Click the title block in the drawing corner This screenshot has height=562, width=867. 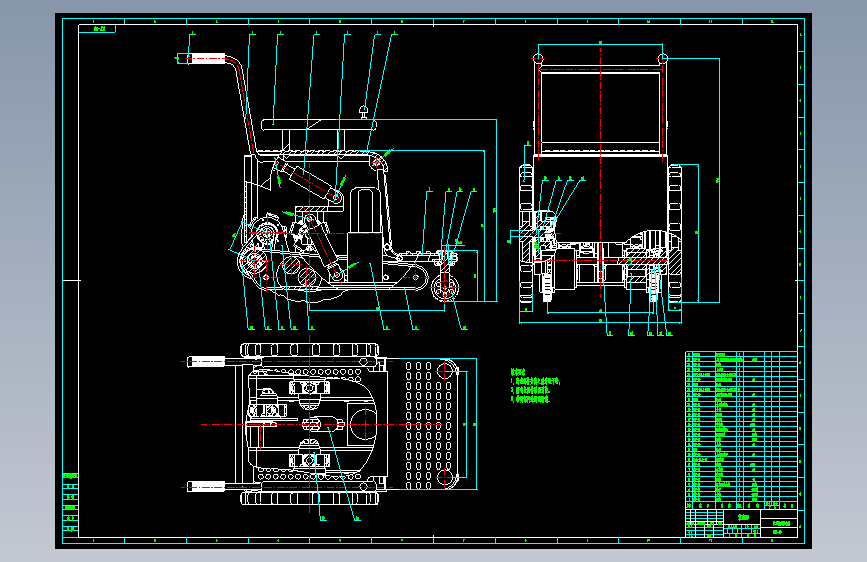click(x=741, y=523)
